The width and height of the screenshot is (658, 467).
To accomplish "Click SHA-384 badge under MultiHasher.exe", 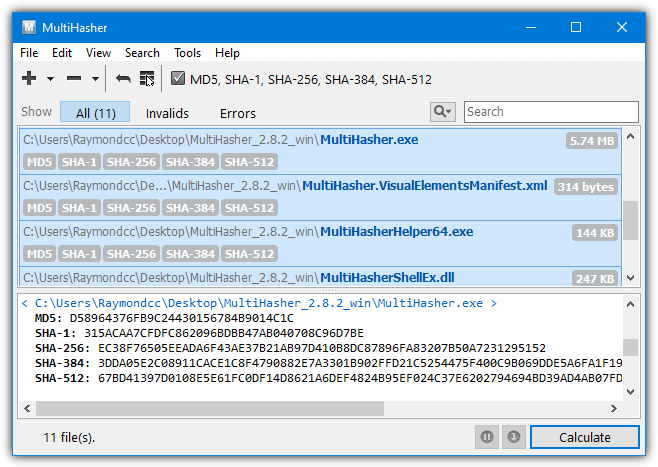I will point(191,162).
